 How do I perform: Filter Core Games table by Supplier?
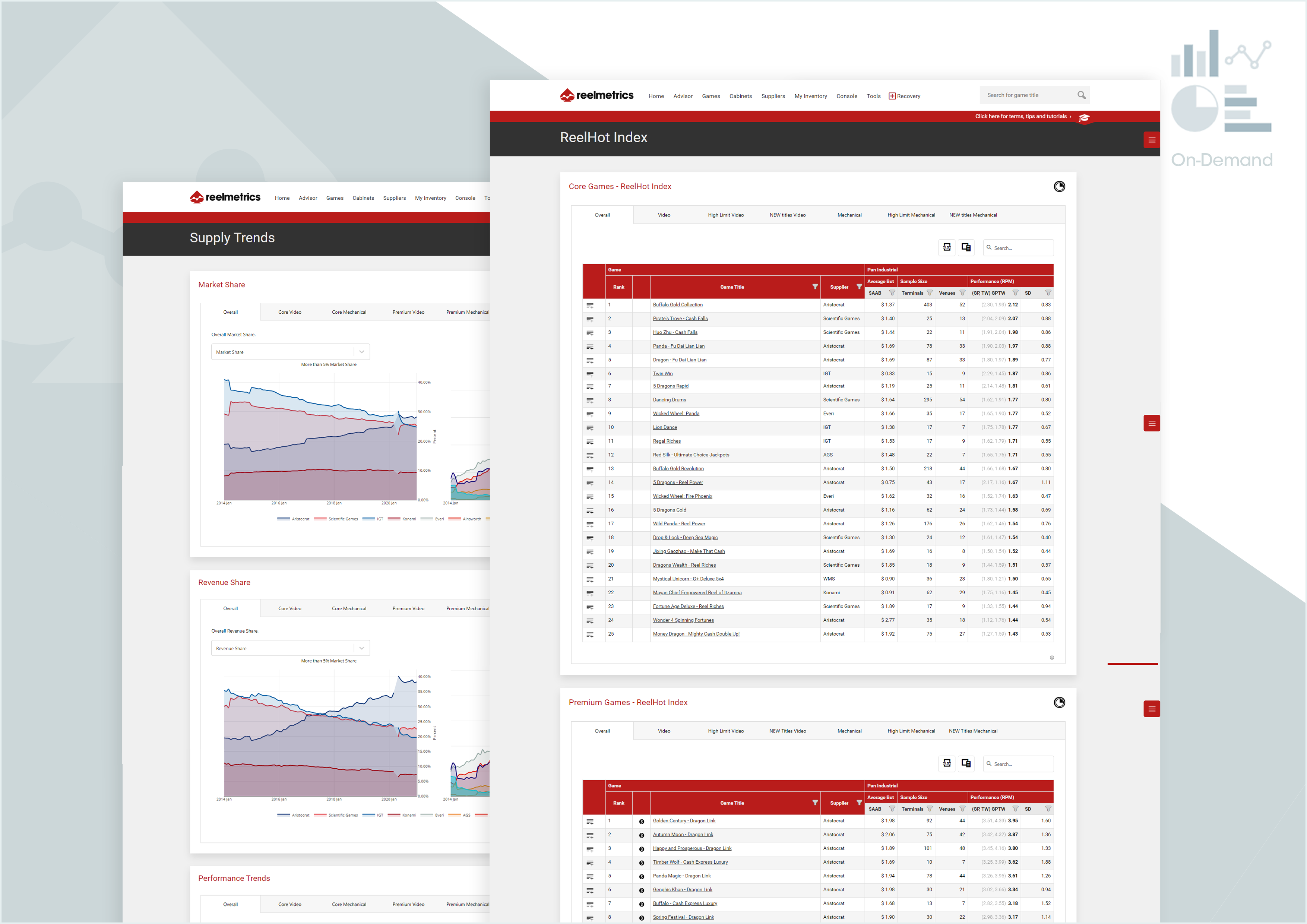pos(859,287)
